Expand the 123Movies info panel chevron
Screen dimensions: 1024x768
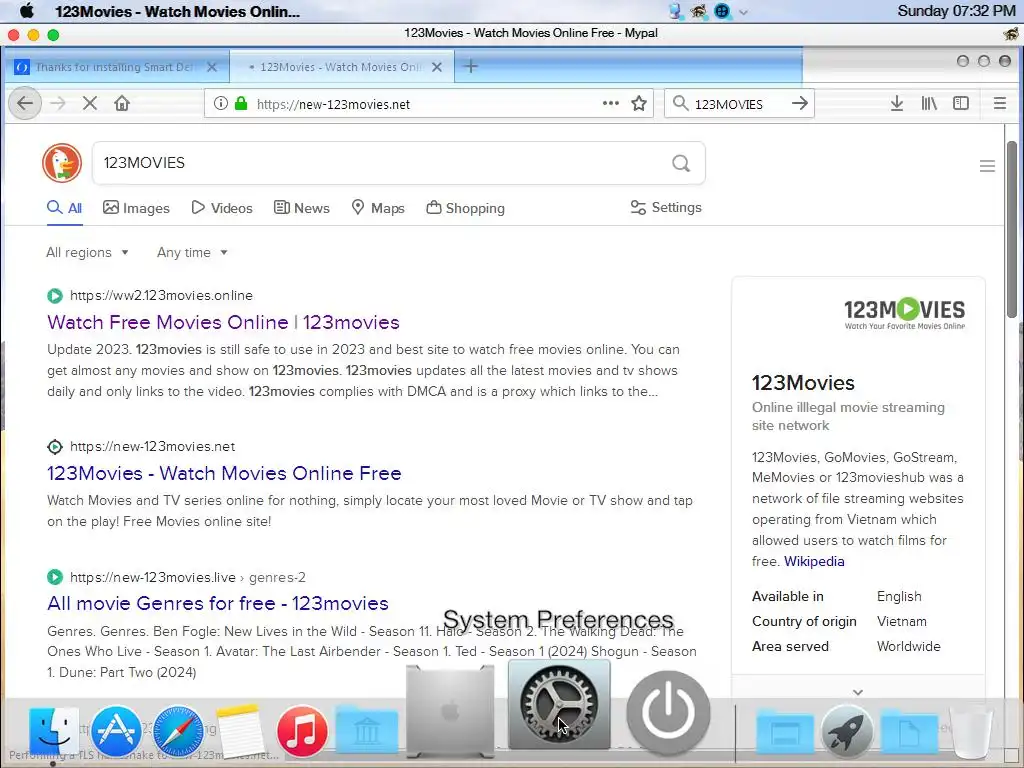click(858, 692)
